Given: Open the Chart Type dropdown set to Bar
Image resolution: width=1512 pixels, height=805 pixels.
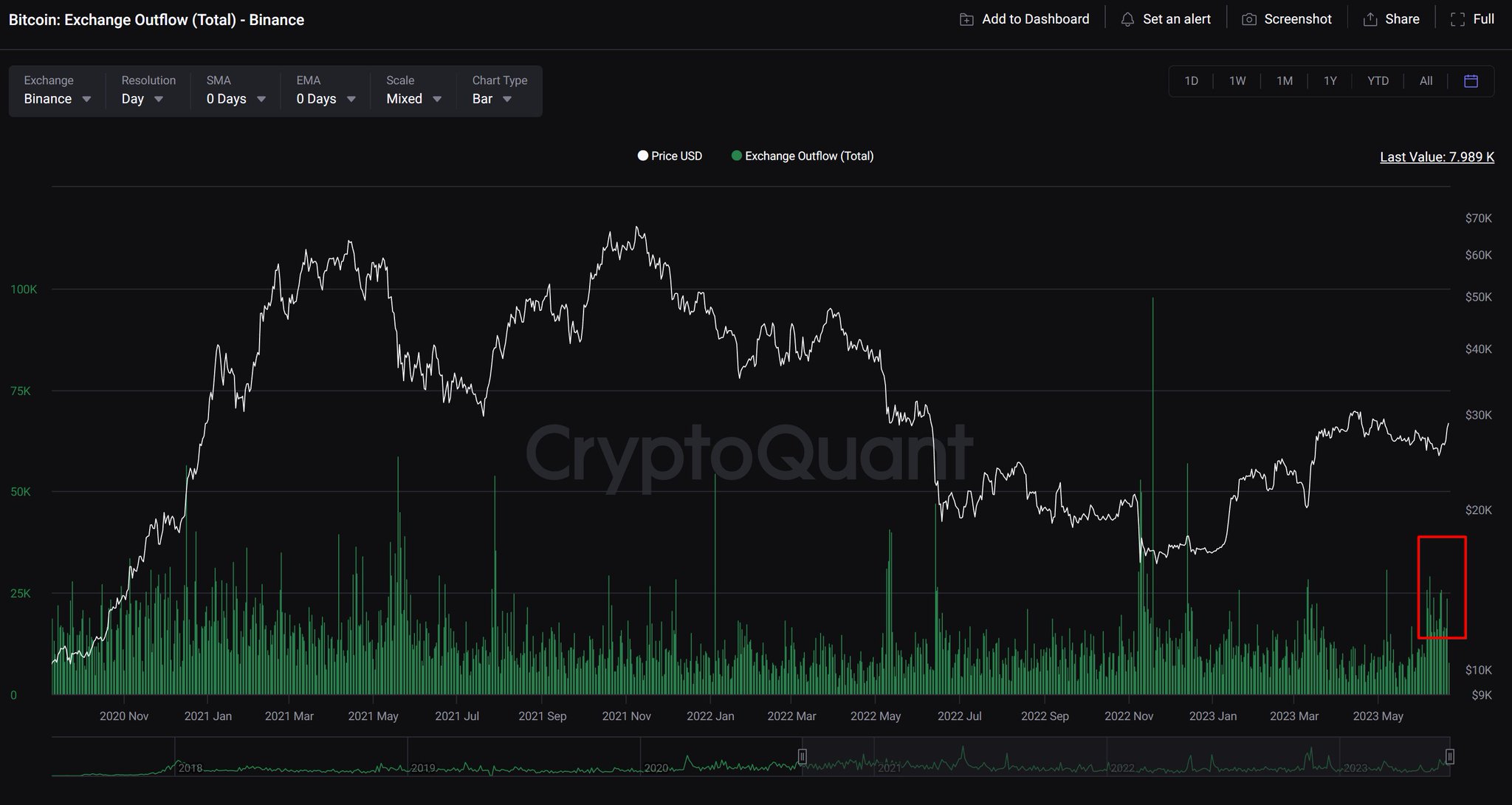Looking at the screenshot, I should tap(500, 90).
